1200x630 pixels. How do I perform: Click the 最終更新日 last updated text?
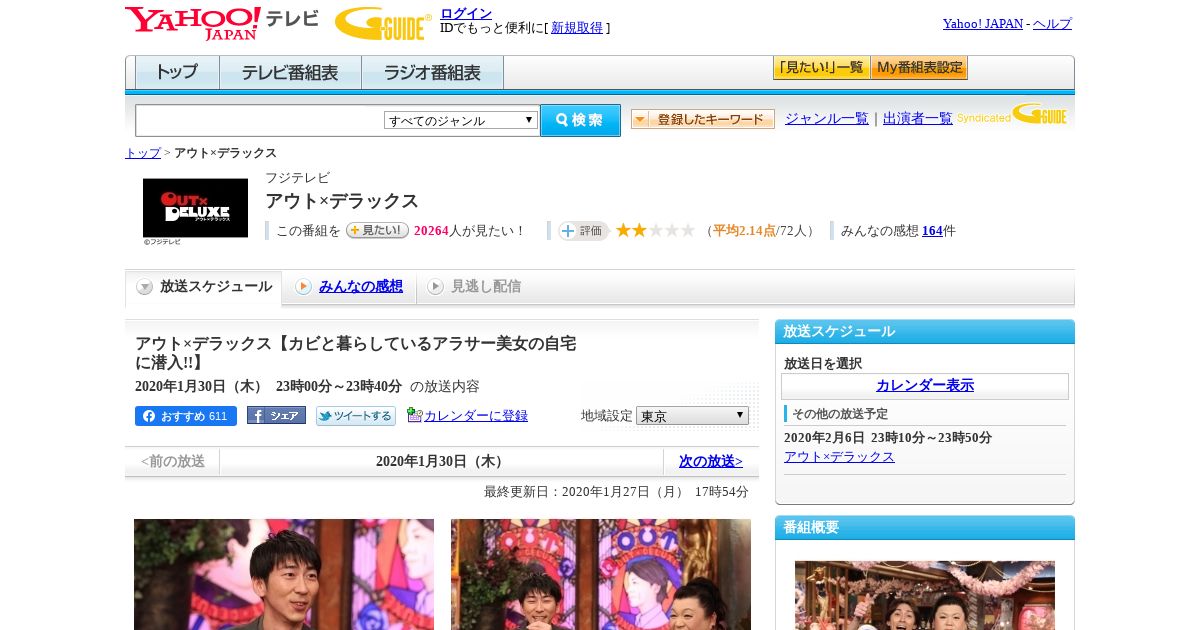(616, 492)
